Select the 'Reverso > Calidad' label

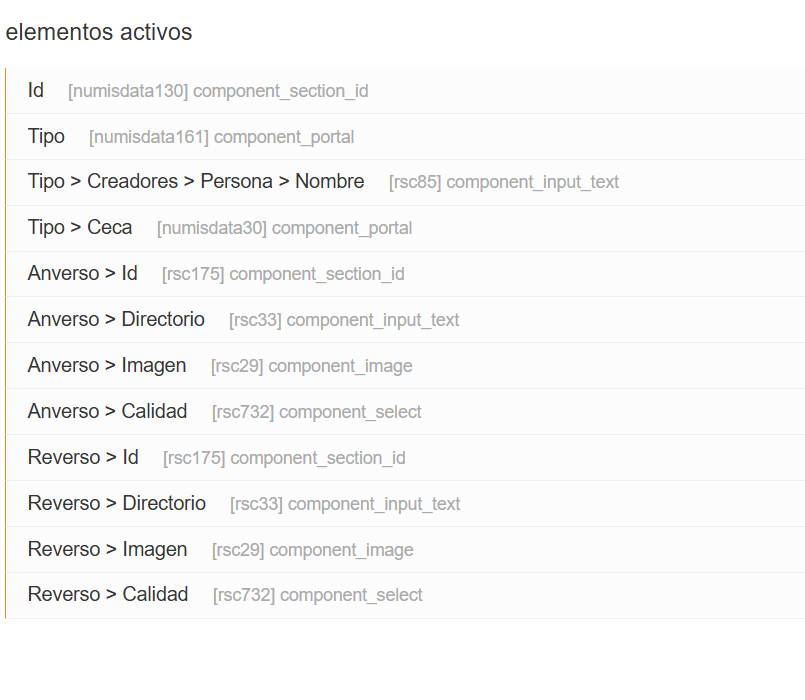pos(108,595)
